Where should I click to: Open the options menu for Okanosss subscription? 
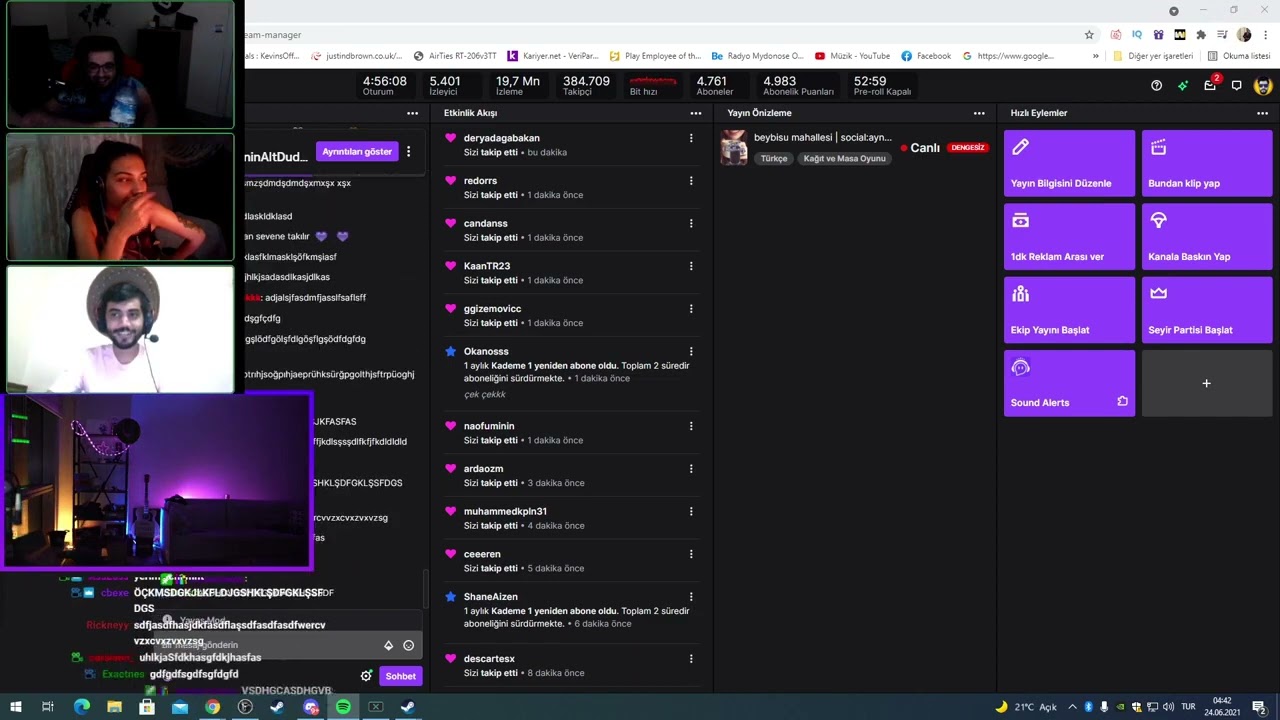691,351
